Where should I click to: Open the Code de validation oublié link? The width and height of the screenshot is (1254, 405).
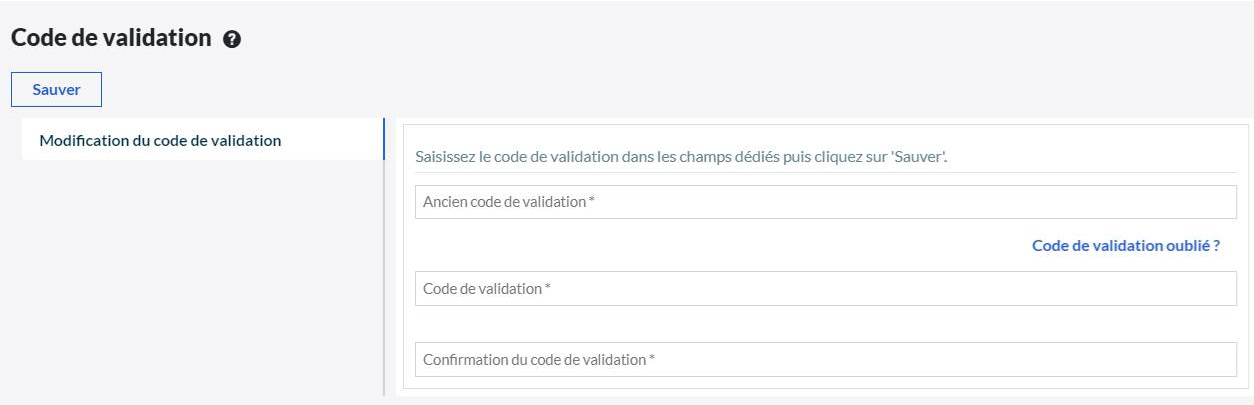click(1125, 245)
